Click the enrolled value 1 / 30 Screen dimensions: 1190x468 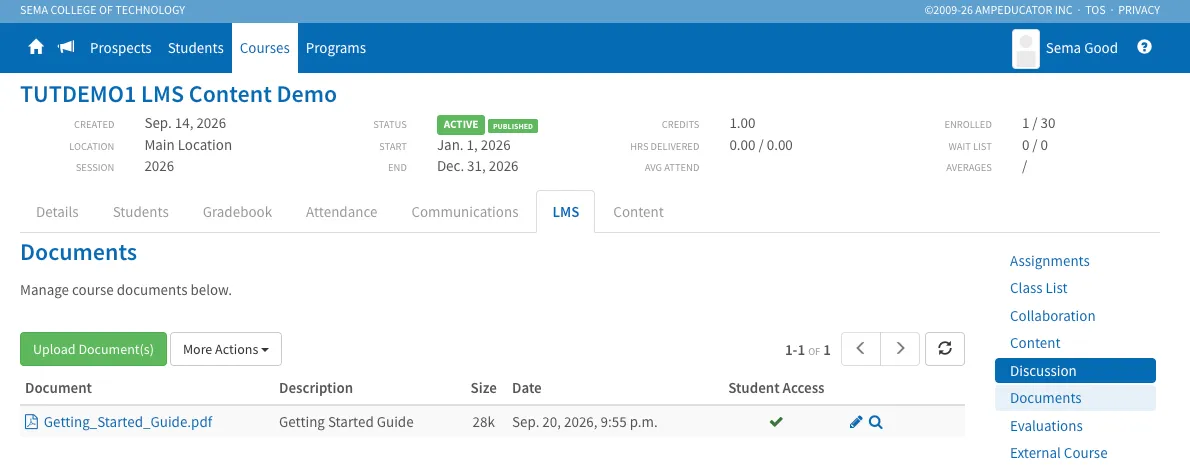1038,123
